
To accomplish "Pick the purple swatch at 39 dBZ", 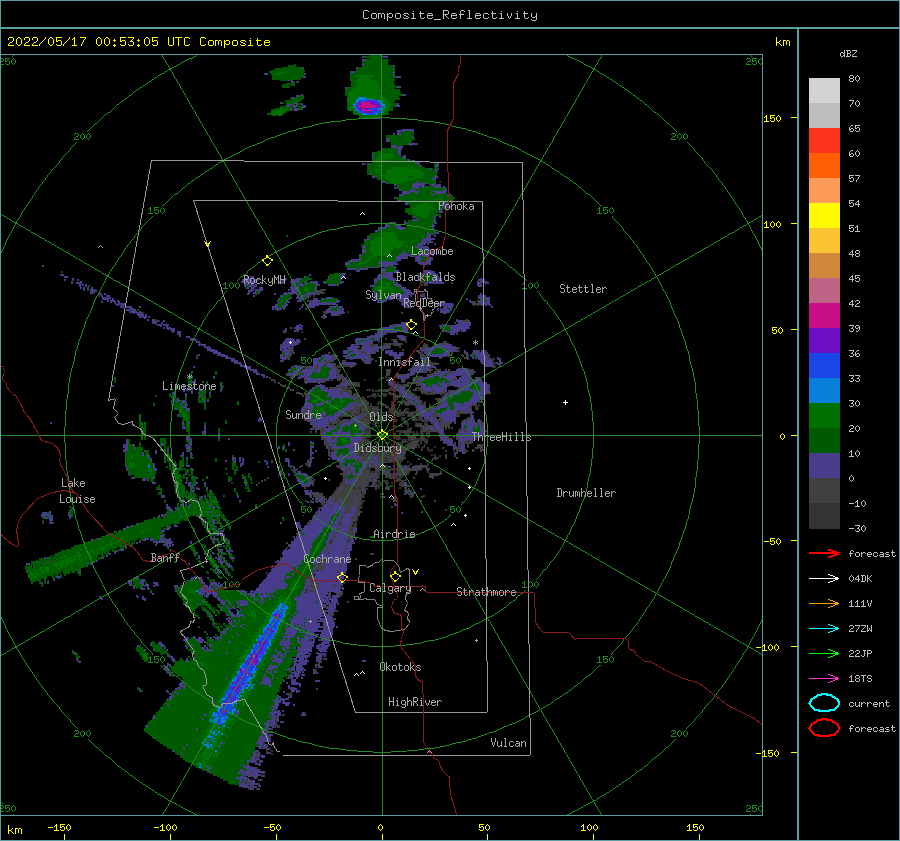I will [824, 340].
